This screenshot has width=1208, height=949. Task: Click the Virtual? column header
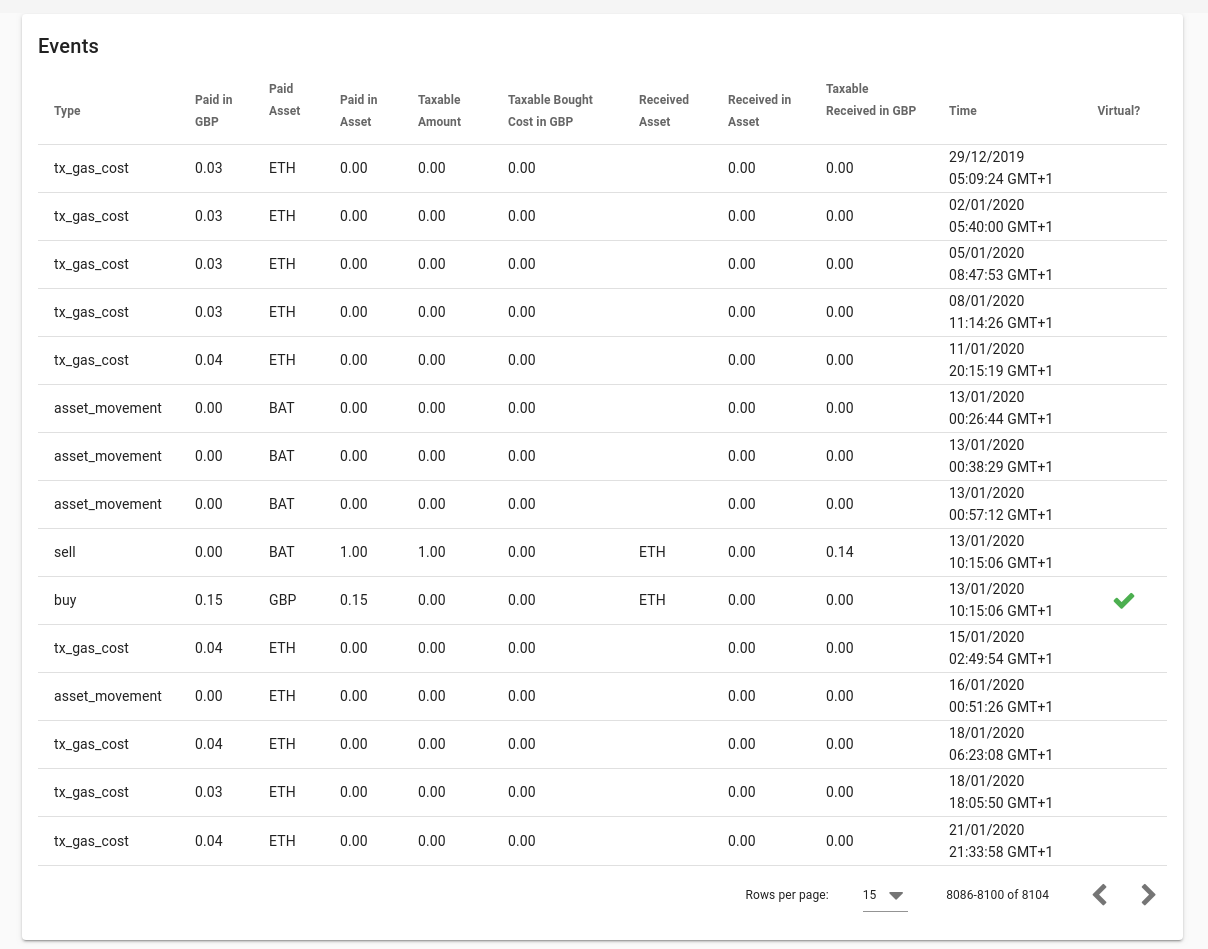click(1119, 111)
